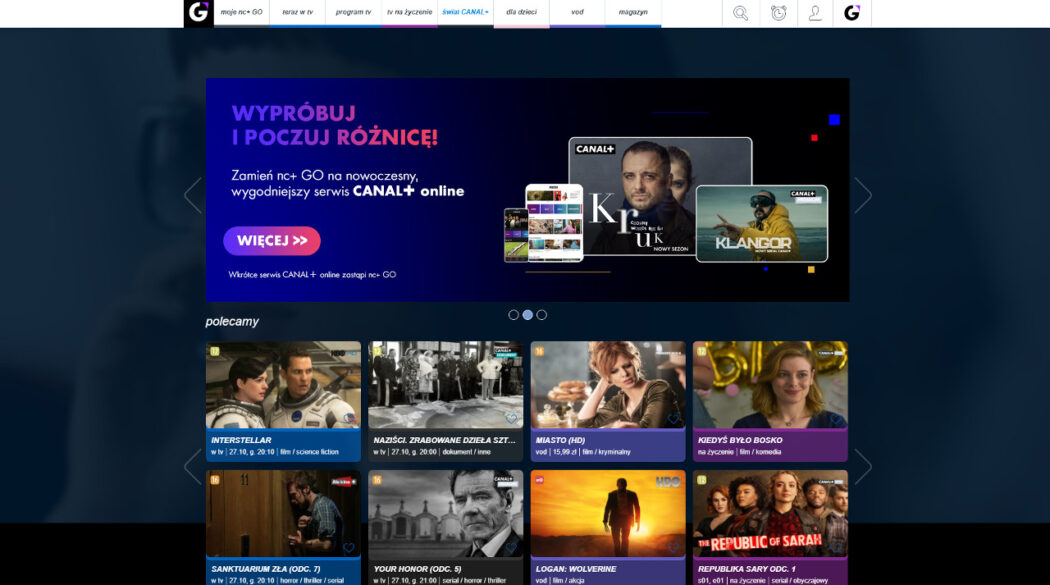Open Your Honor (odc. 5) title
The height and width of the screenshot is (585, 1050).
tap(417, 569)
